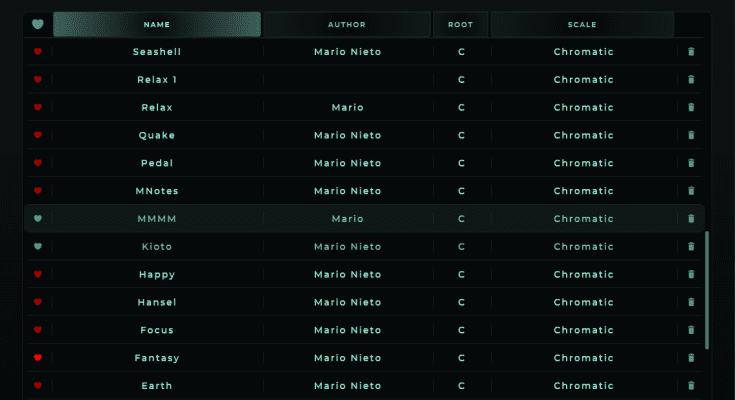Remove the Earth preset via trash icon
The width and height of the screenshot is (735, 400).
click(691, 386)
